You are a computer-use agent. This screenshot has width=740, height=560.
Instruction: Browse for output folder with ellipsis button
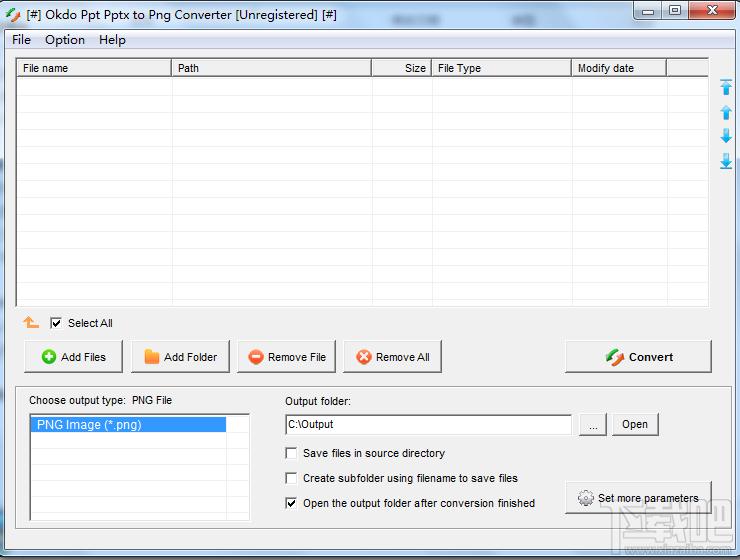click(593, 424)
